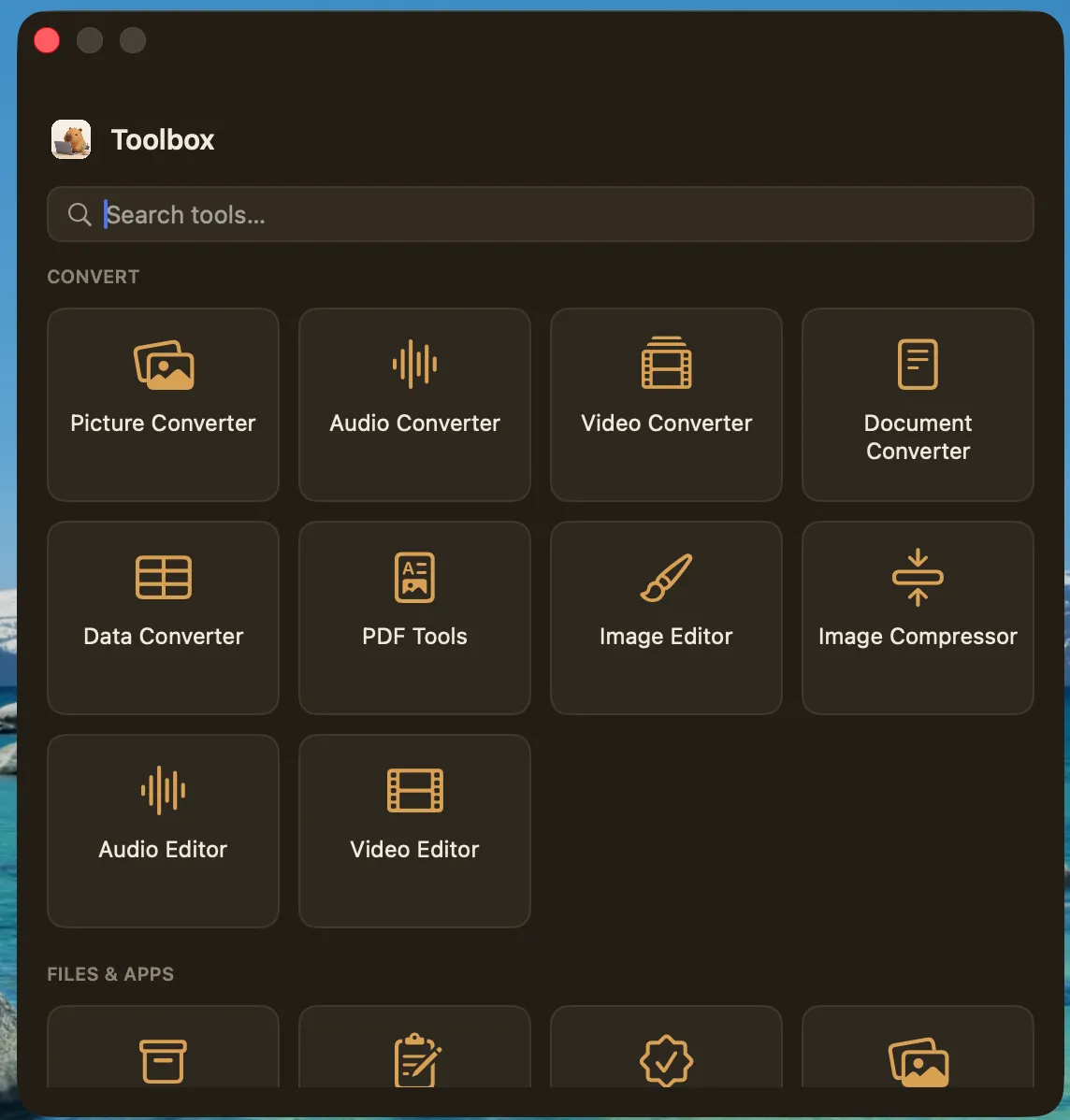Image resolution: width=1070 pixels, height=1120 pixels.
Task: Click the Audio Converter waveform icon
Action: click(x=414, y=365)
